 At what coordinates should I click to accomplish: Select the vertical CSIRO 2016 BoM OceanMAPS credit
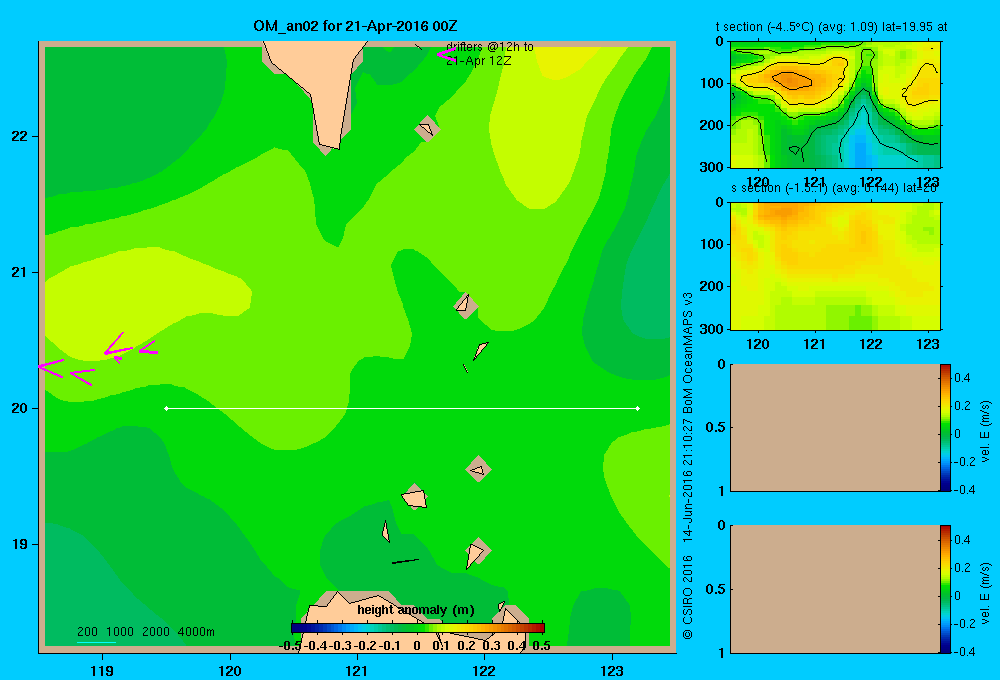click(x=688, y=466)
